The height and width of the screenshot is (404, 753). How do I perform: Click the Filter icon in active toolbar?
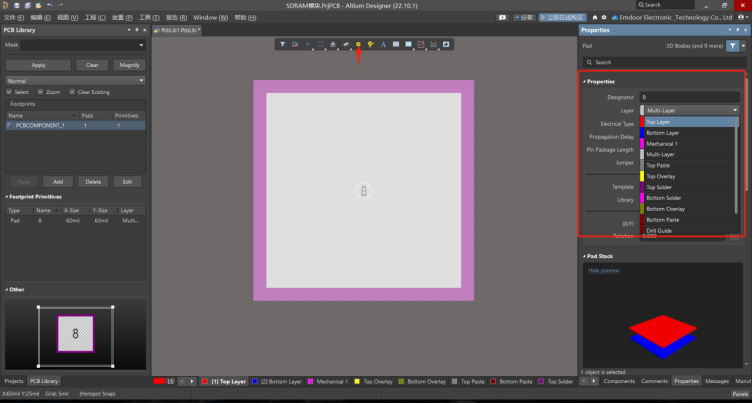pos(283,44)
